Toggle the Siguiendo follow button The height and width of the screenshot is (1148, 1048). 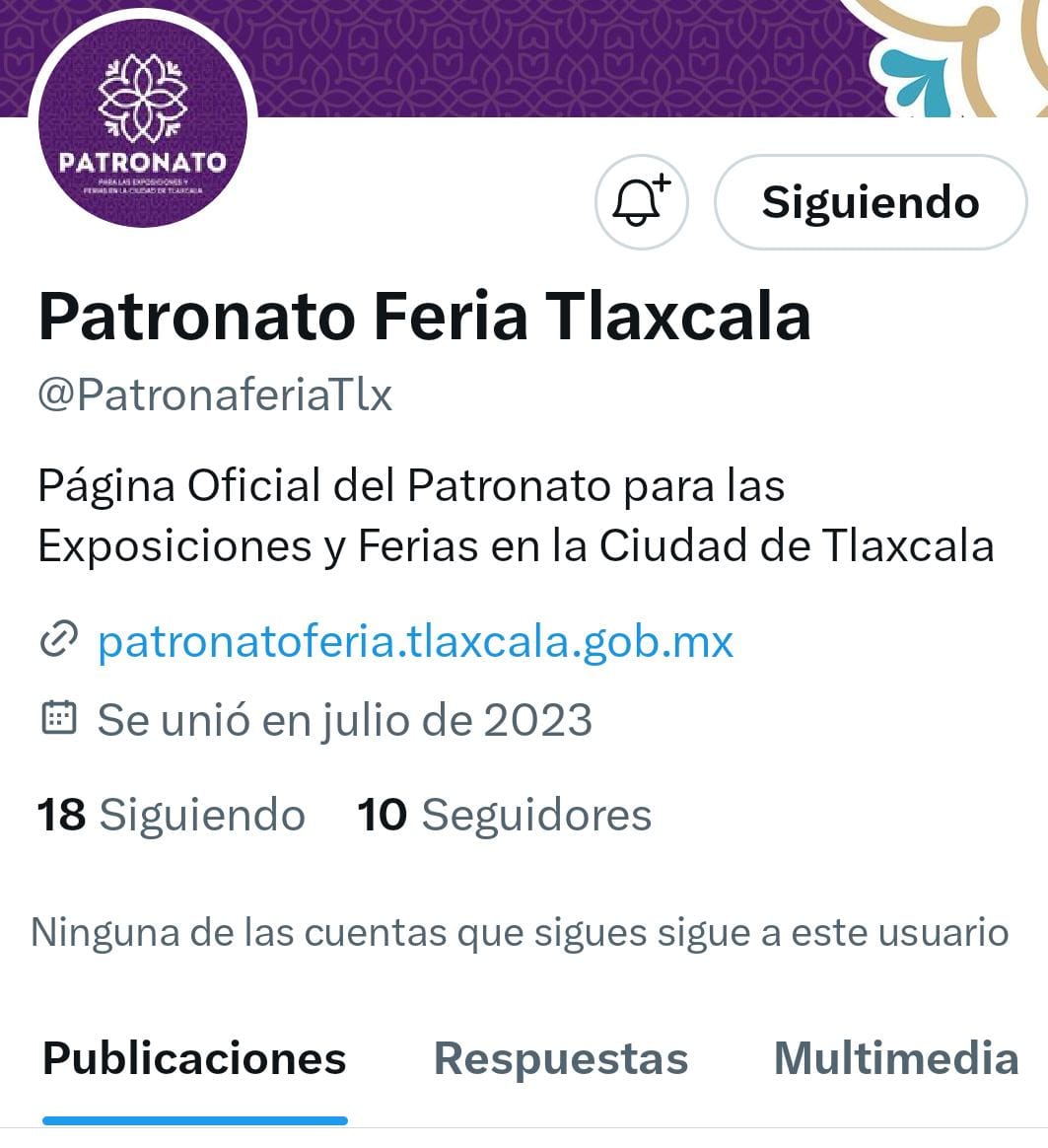[x=871, y=202]
